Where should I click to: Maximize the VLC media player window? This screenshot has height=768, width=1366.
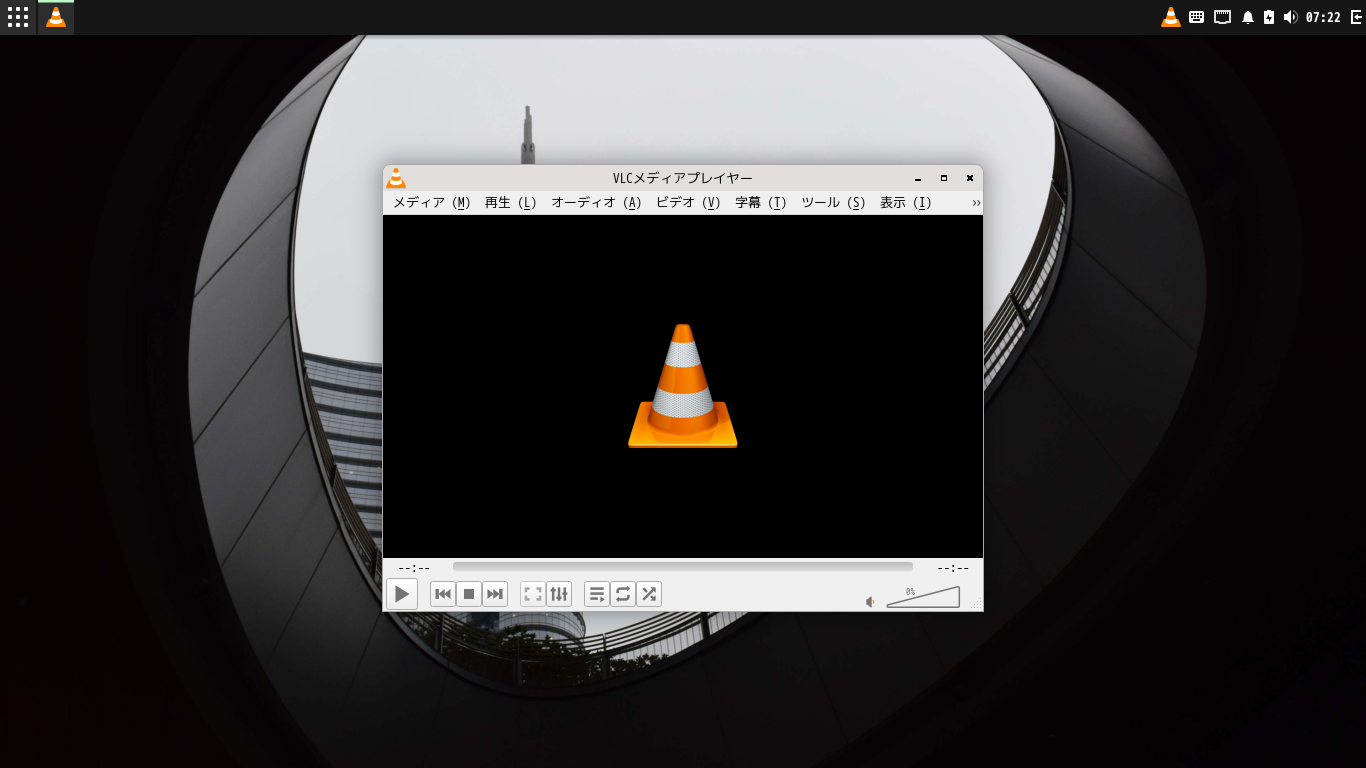[x=943, y=178]
